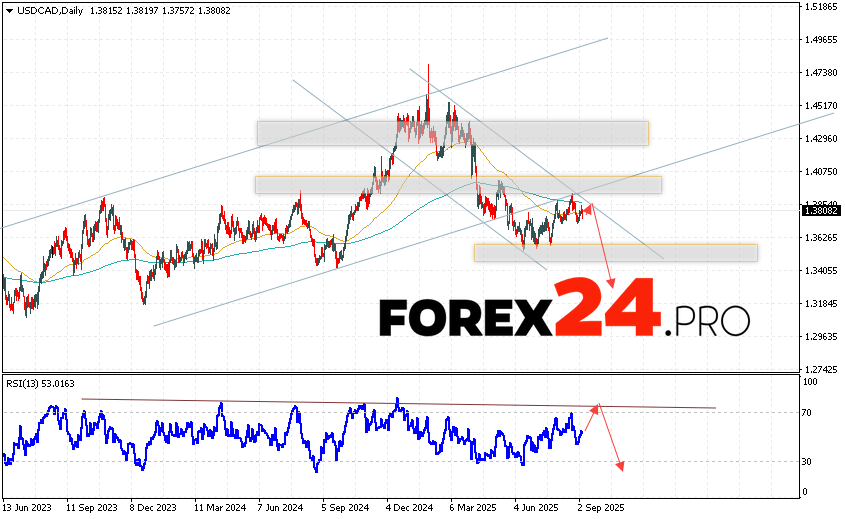Select the top gray resistance zone rectangle

452,133
